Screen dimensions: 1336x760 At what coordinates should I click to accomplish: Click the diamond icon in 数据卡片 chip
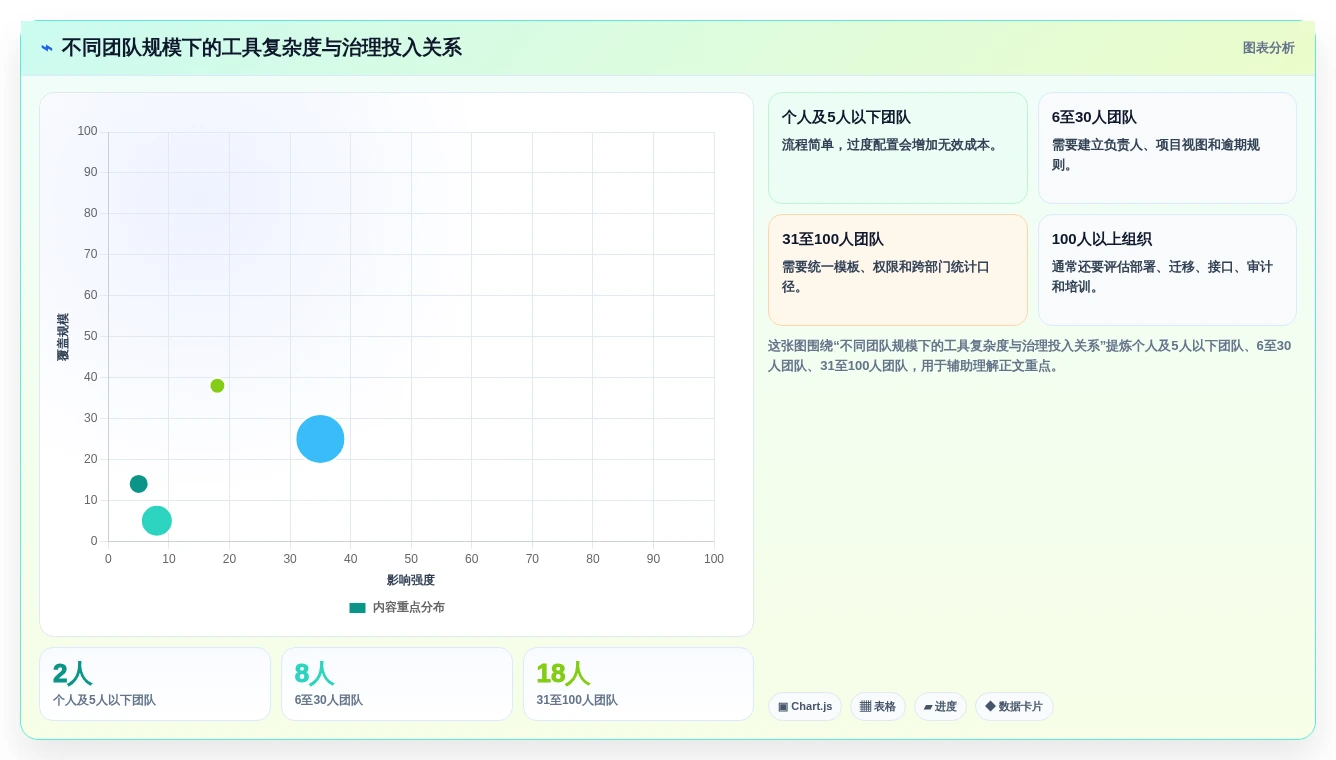tap(990, 706)
